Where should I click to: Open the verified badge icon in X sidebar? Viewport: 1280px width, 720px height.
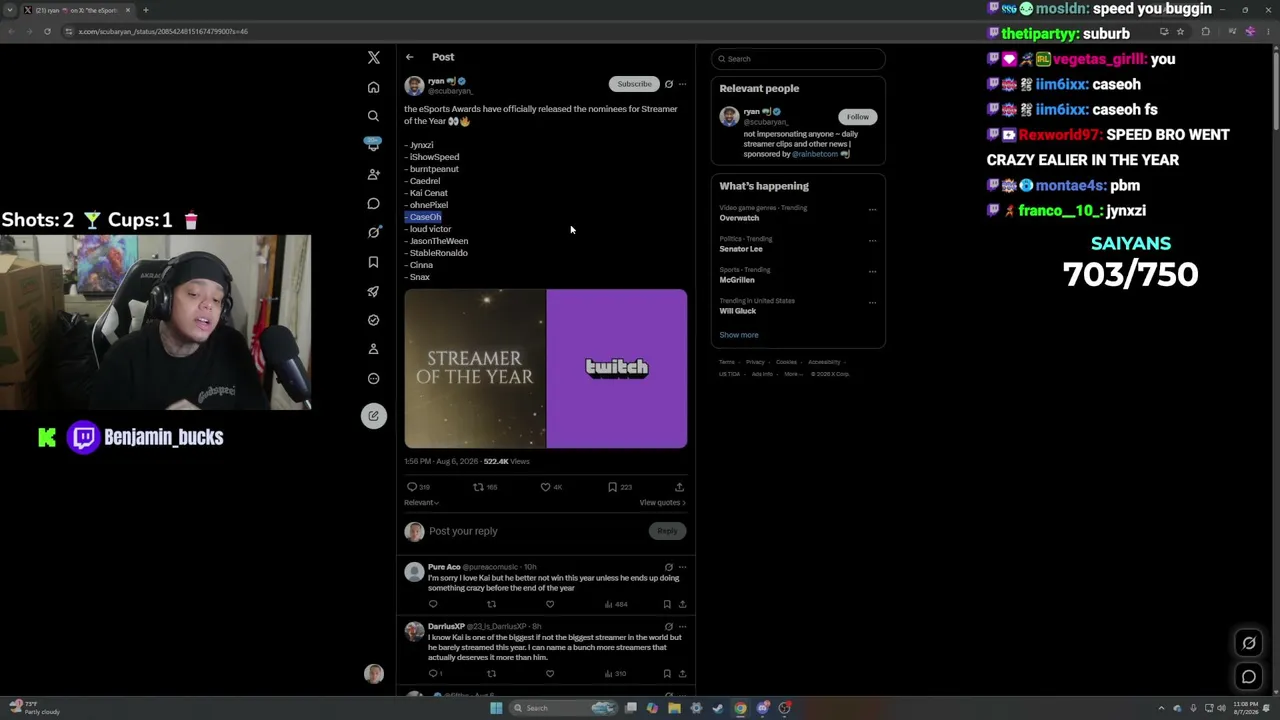click(373, 320)
